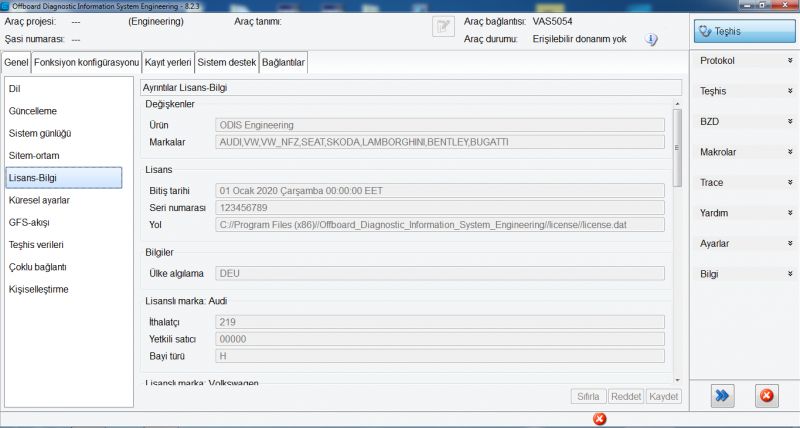800x428 pixels.
Task: Expand the Yardım section
Action: click(743, 213)
